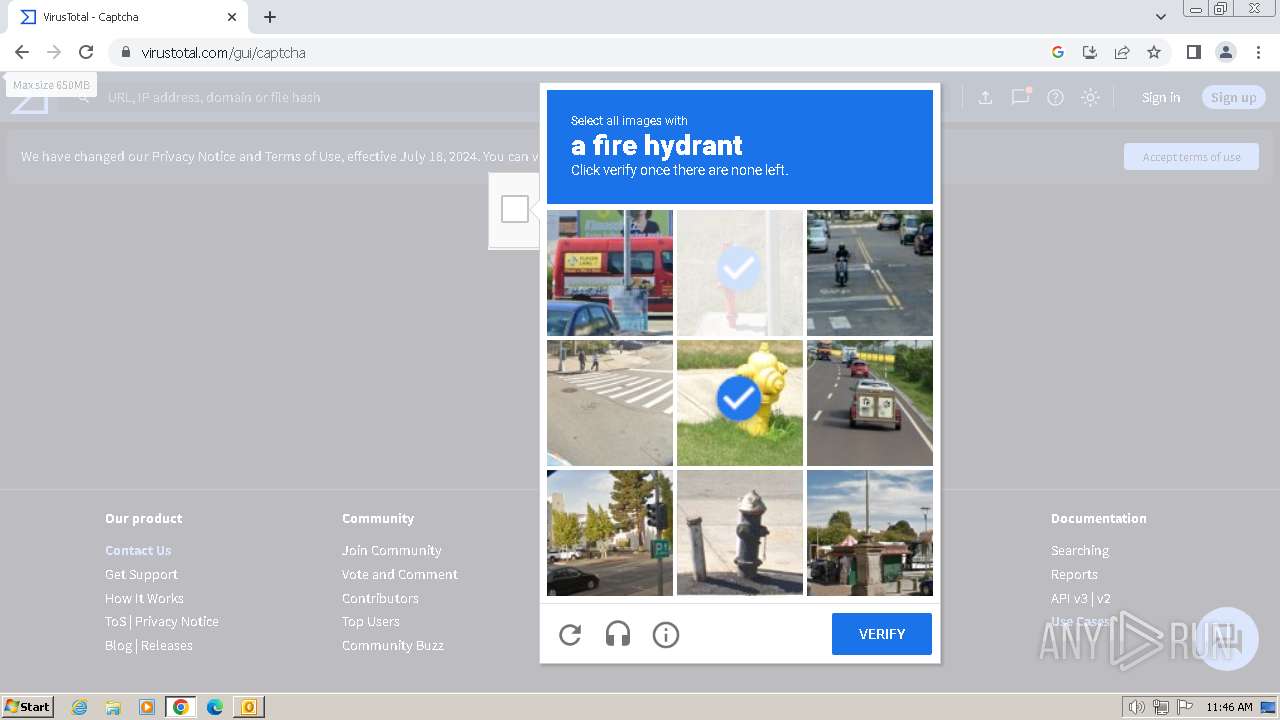The height and width of the screenshot is (720, 1280).
Task: Share this page icon
Action: [x=1122, y=52]
